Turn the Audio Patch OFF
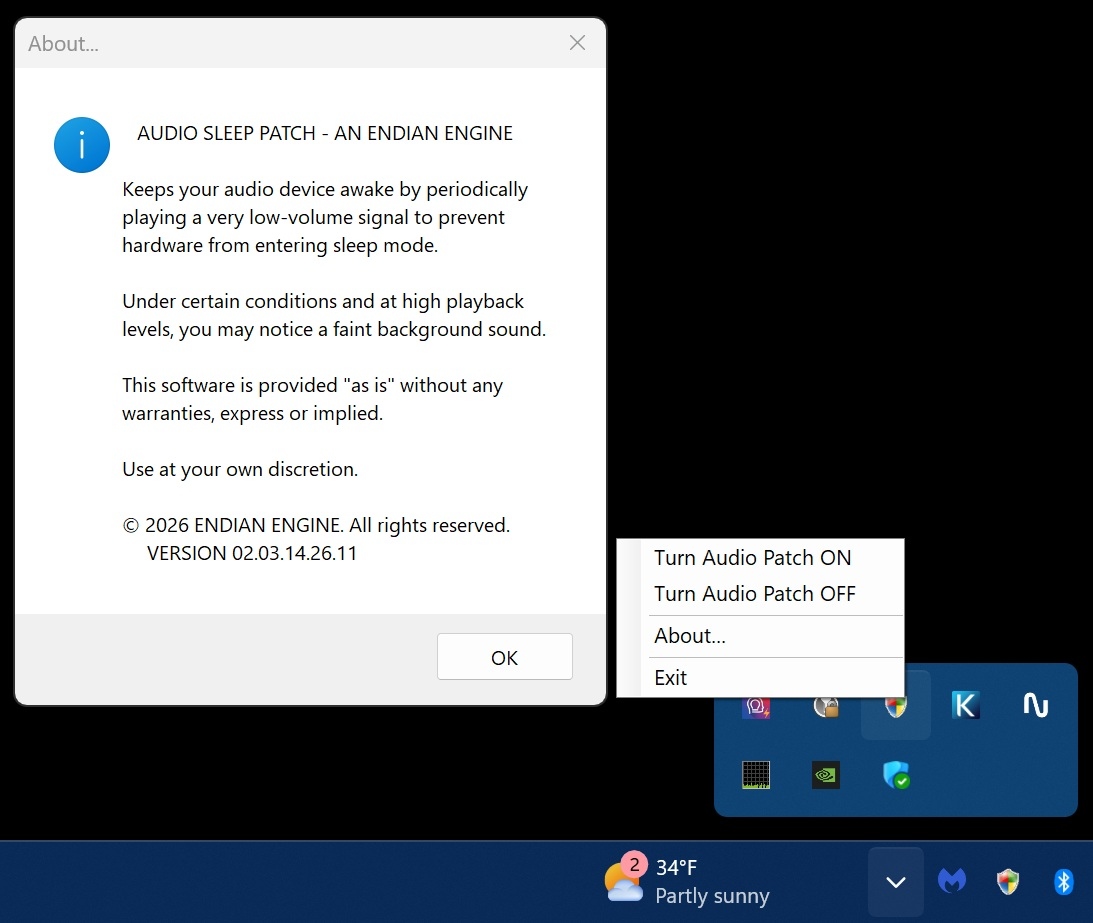 pos(755,593)
